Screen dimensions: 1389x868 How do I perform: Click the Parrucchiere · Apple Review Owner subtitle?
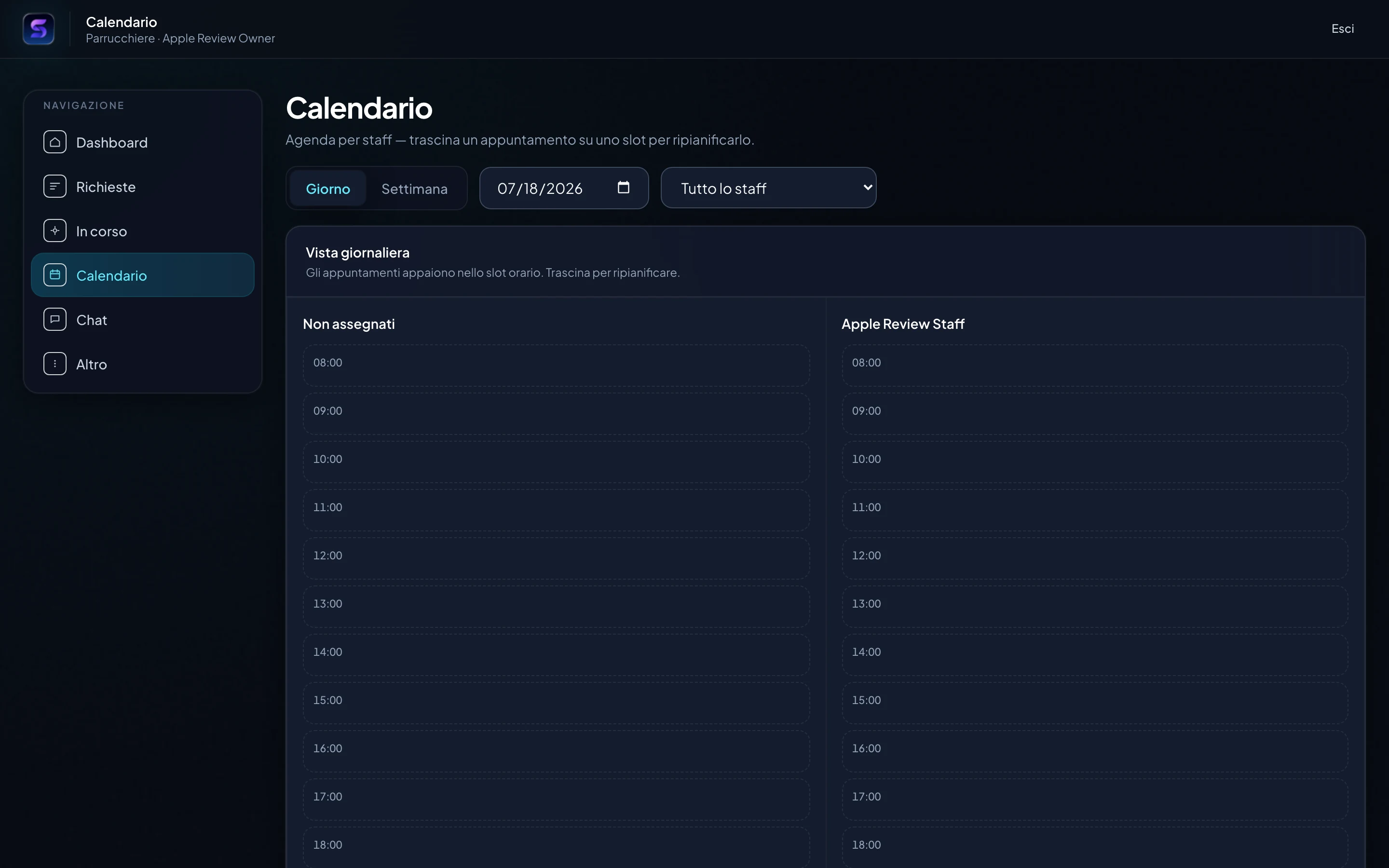click(180, 39)
